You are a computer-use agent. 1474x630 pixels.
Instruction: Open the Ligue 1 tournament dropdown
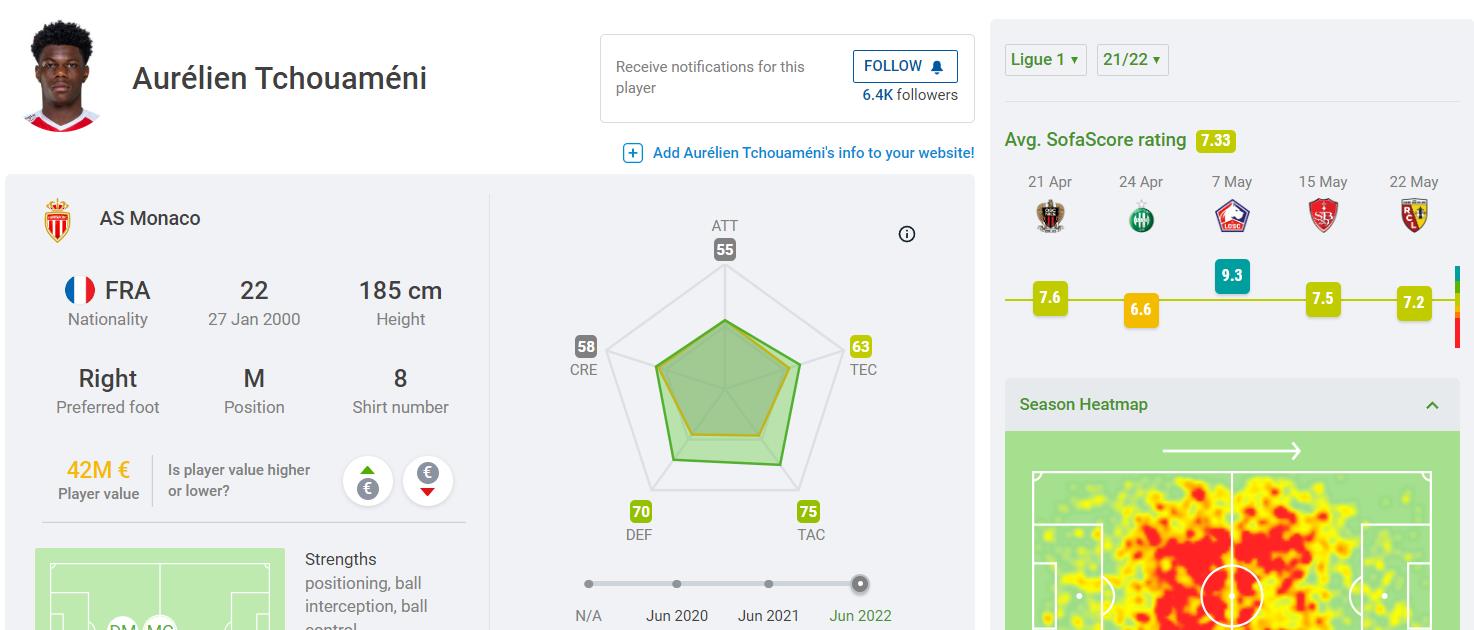pos(1045,60)
